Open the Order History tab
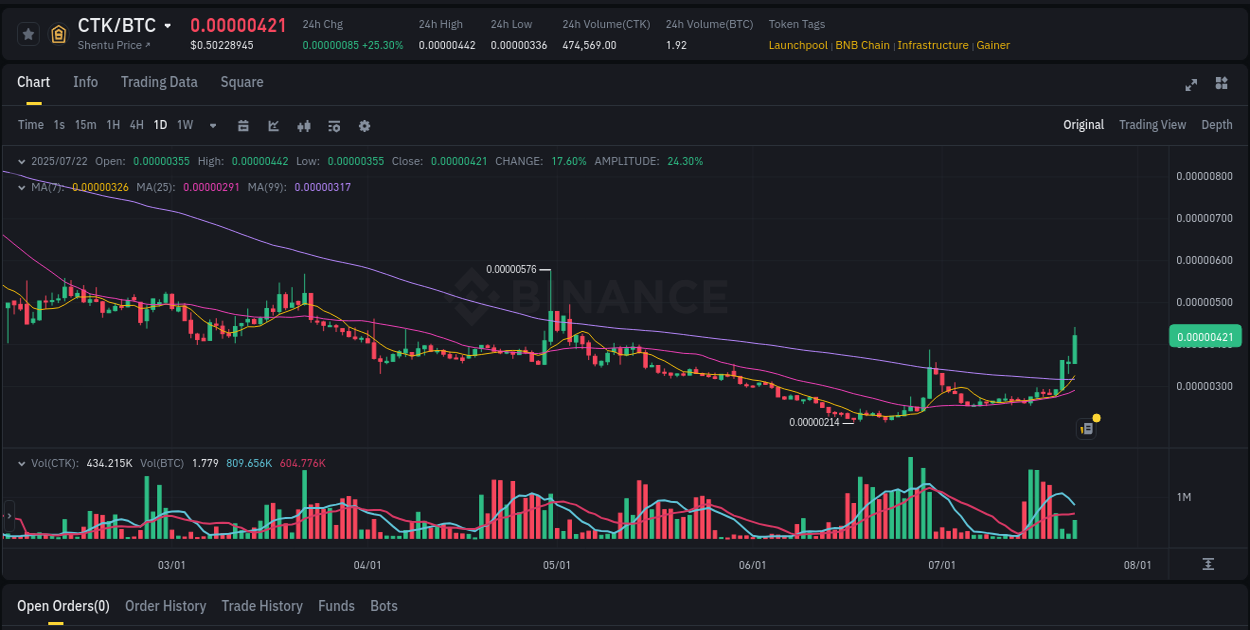Screen dimensions: 1250x630 (165, 606)
